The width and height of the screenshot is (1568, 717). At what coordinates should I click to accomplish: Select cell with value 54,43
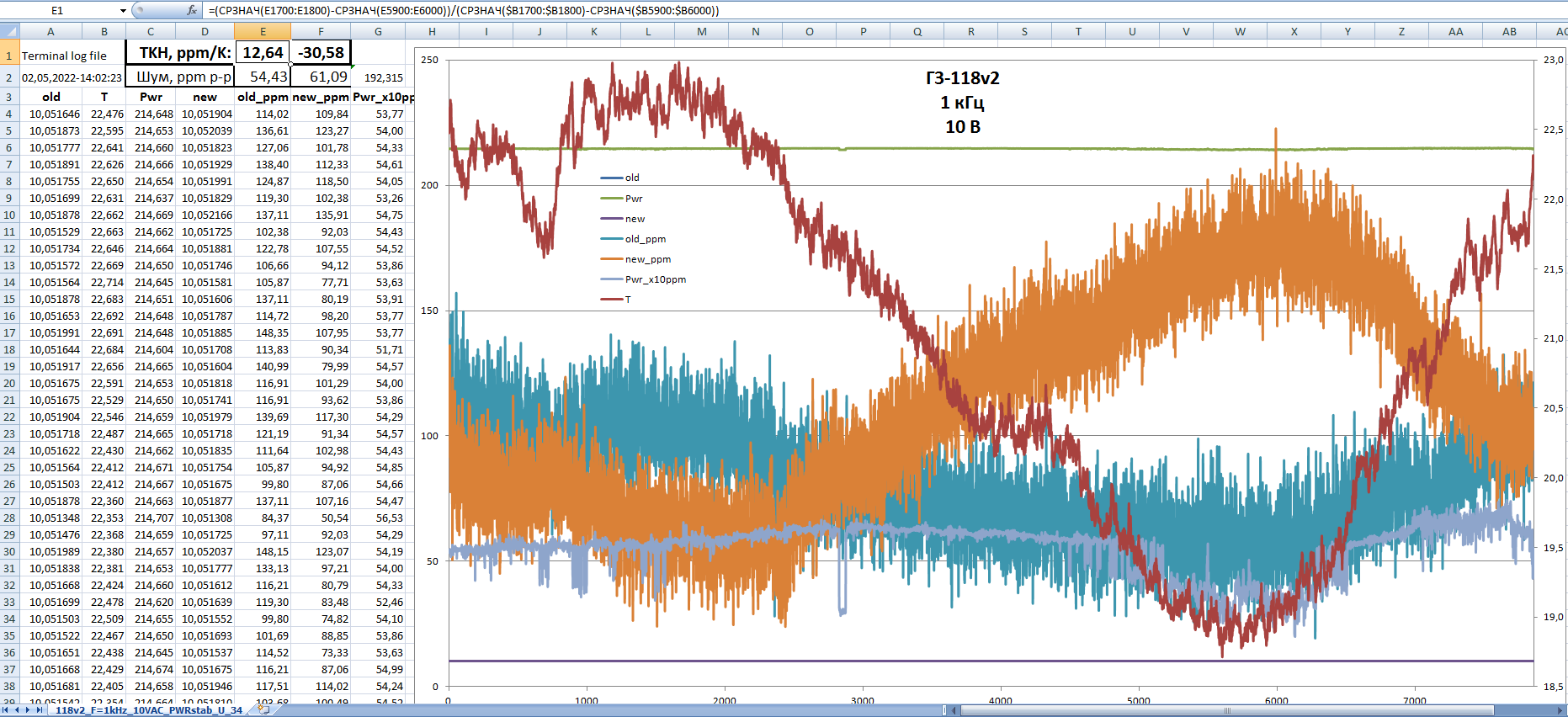point(263,77)
